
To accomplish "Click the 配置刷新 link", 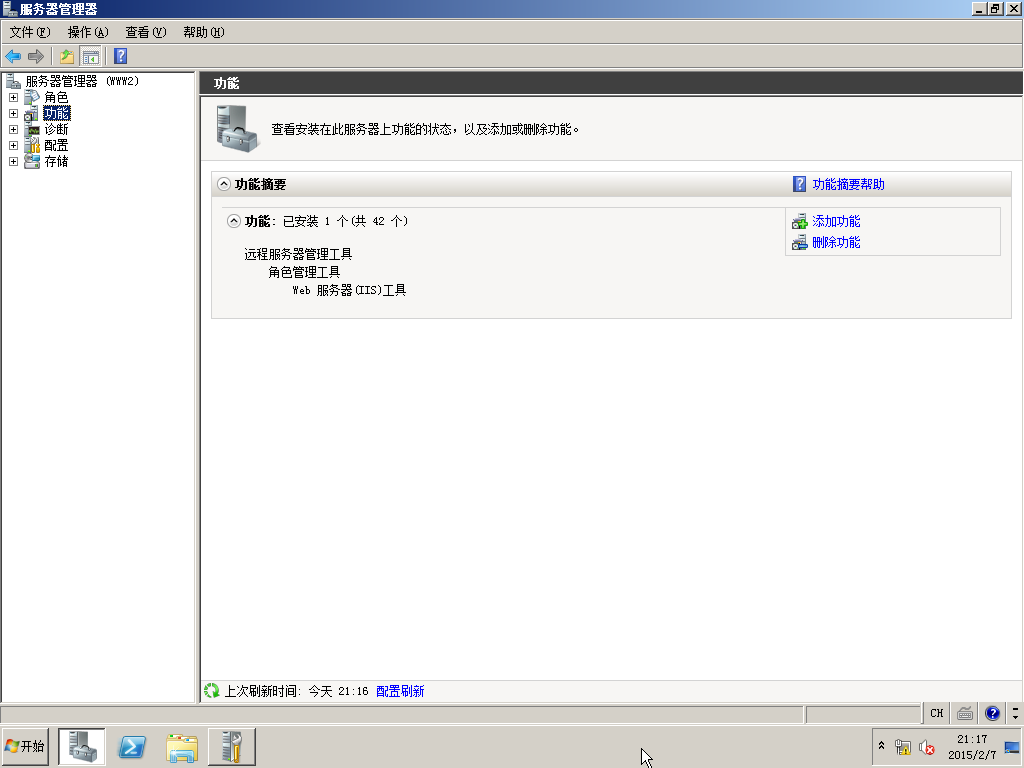I will tap(400, 691).
